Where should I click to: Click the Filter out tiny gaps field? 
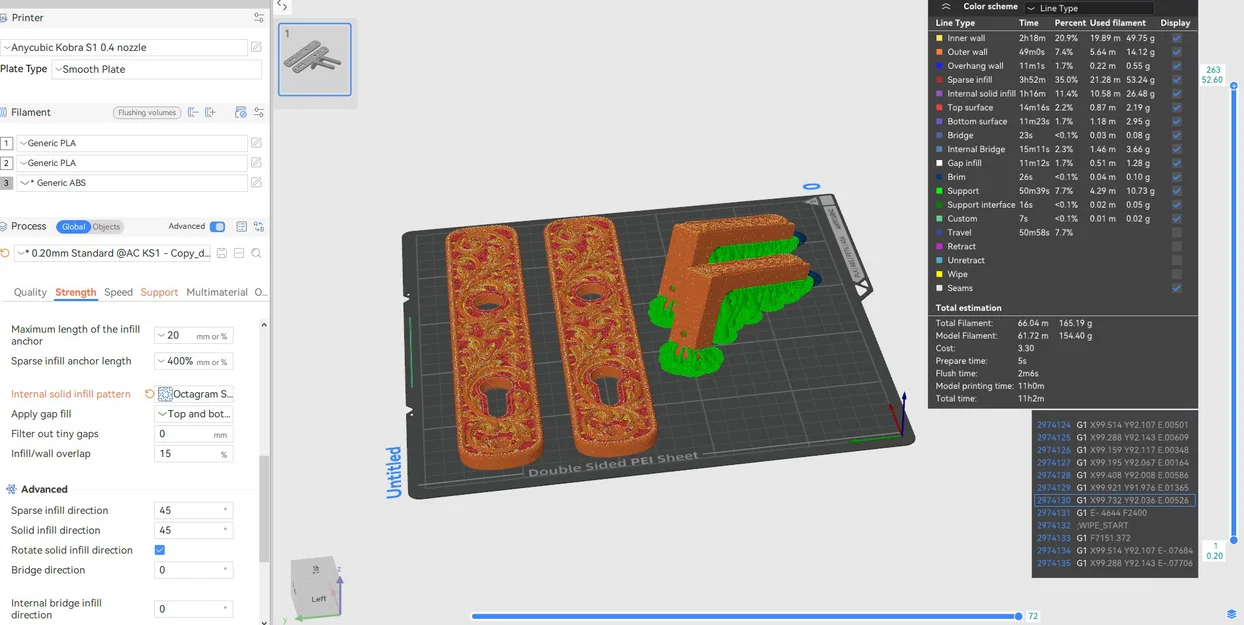193,434
